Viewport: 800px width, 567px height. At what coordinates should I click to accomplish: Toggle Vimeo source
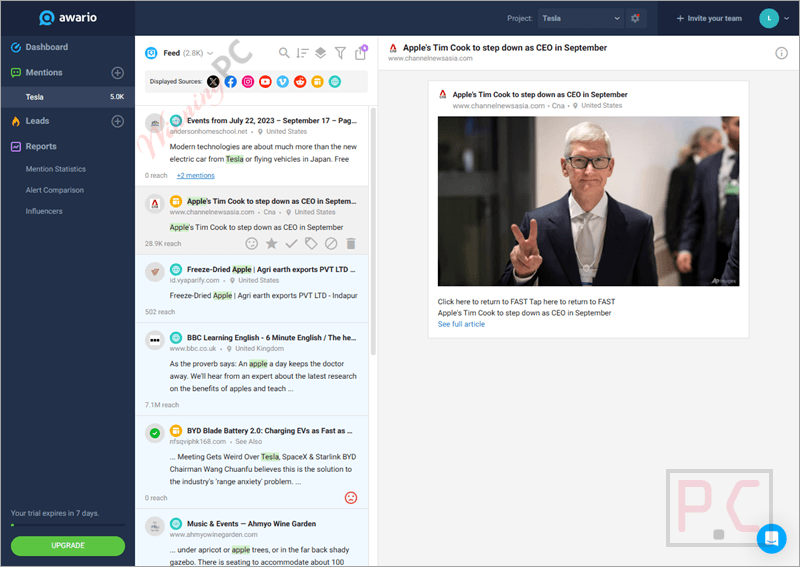point(283,82)
